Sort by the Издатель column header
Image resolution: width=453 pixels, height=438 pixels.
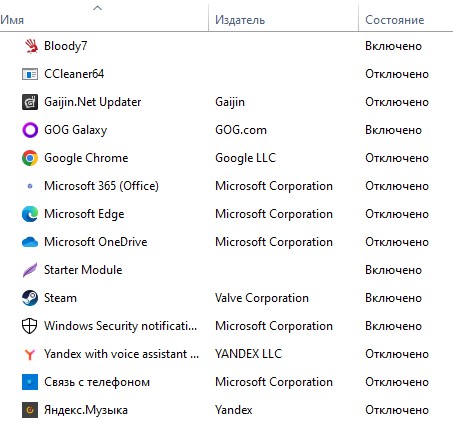(240, 20)
